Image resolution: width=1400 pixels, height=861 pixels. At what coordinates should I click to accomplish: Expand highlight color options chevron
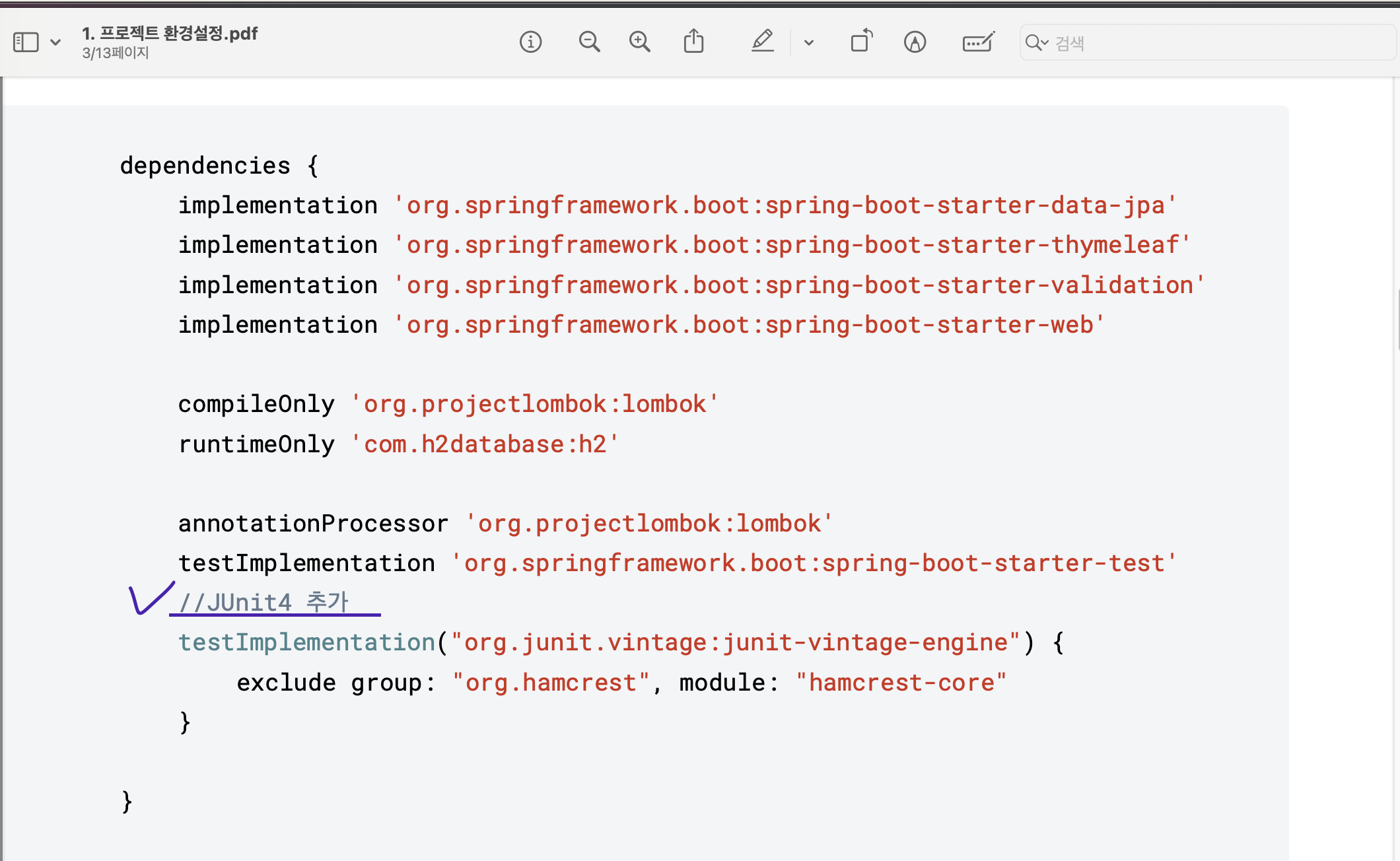(808, 43)
